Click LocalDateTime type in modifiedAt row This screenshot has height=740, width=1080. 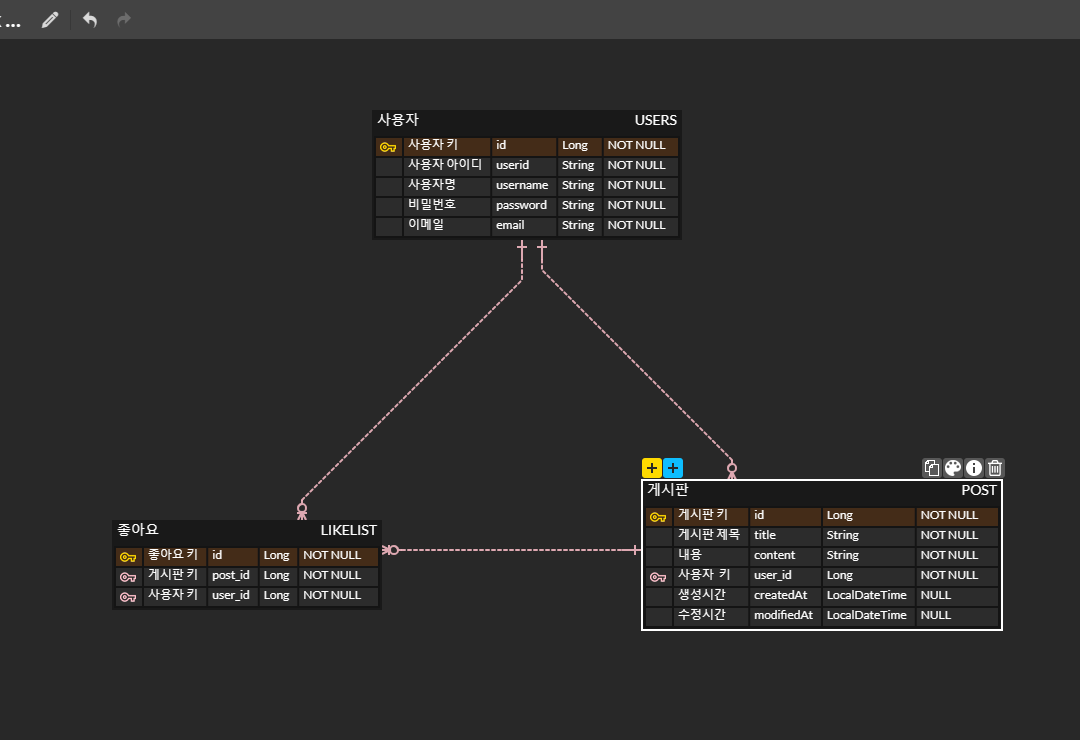tap(869, 615)
